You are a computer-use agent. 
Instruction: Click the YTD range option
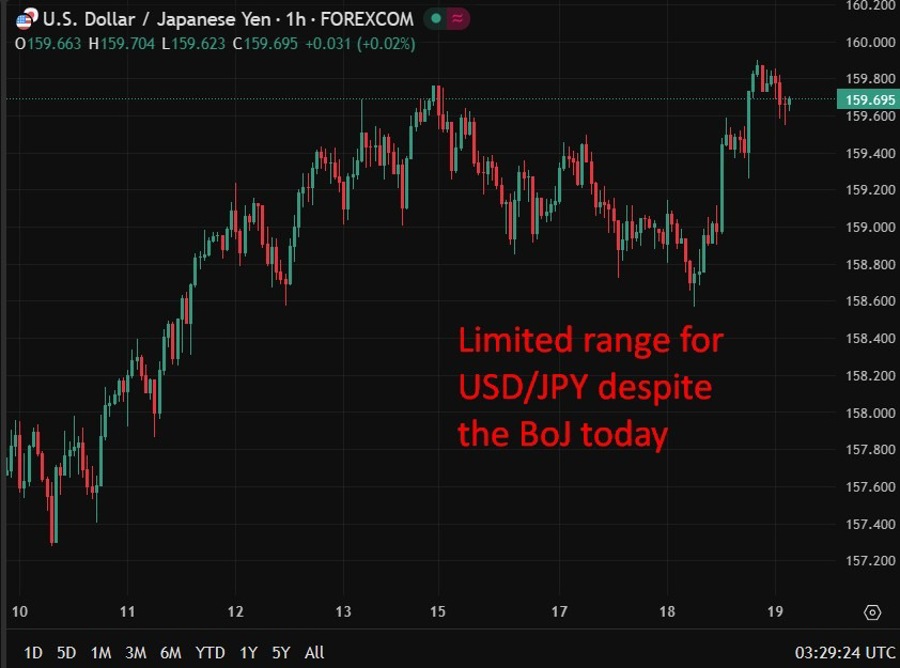(209, 652)
